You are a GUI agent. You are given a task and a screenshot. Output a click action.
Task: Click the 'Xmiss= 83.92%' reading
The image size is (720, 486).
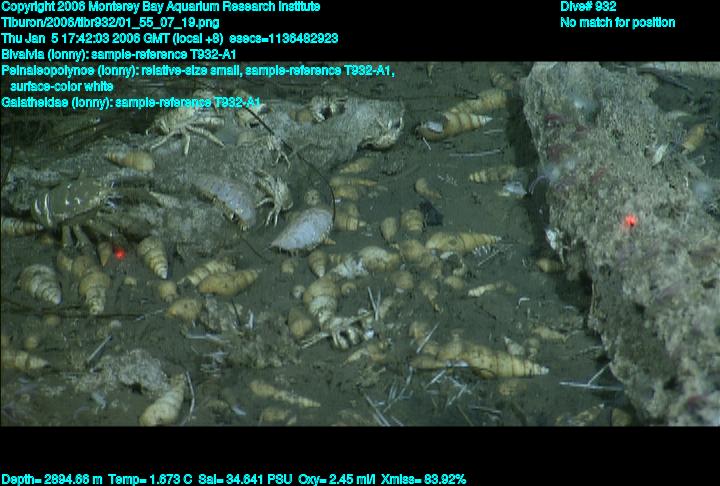(x=423, y=480)
